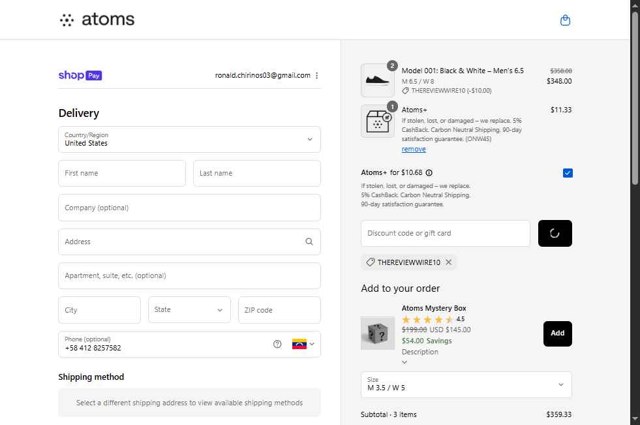Click the discount code apply button

tap(555, 234)
